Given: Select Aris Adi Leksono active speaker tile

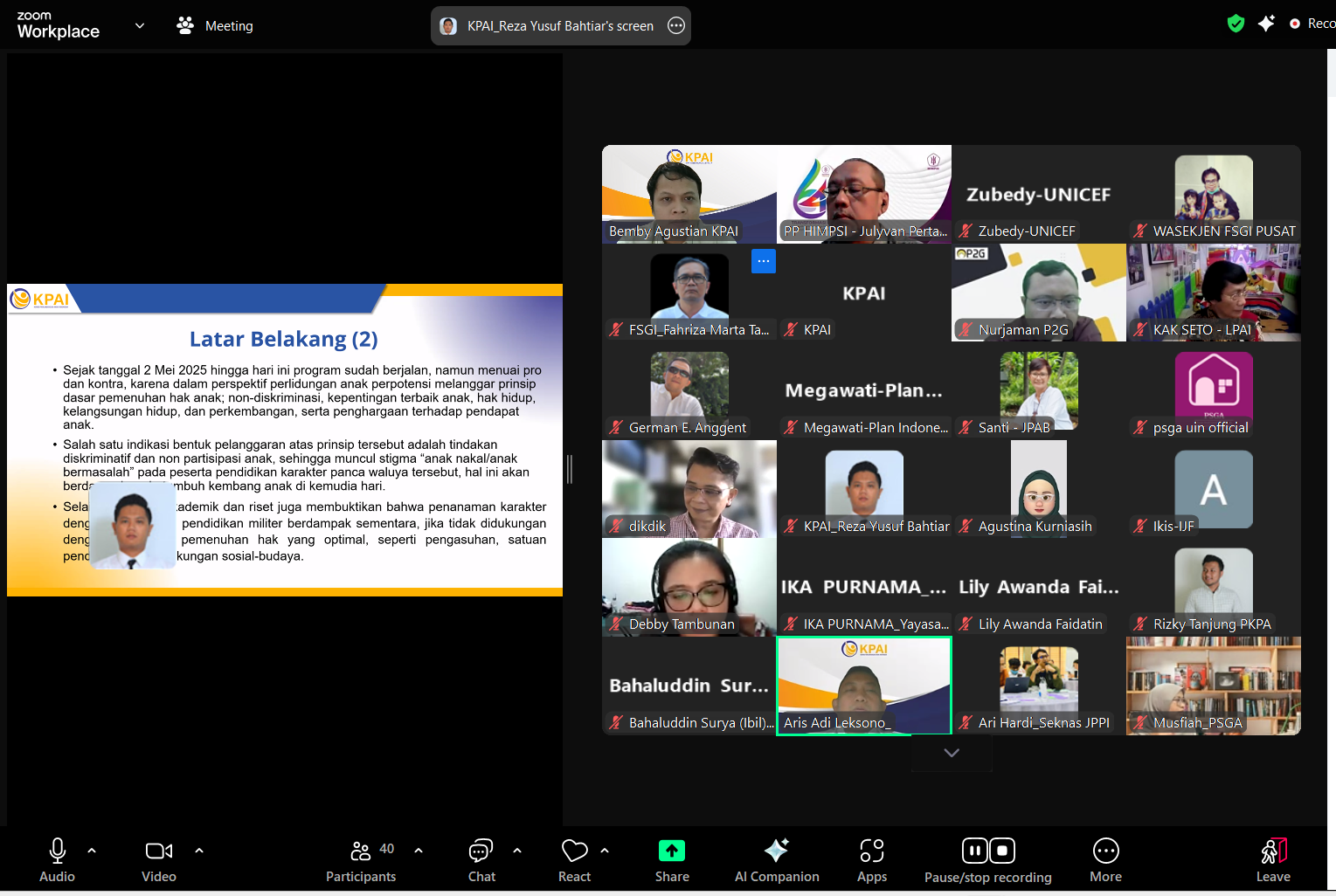Looking at the screenshot, I should tap(864, 686).
